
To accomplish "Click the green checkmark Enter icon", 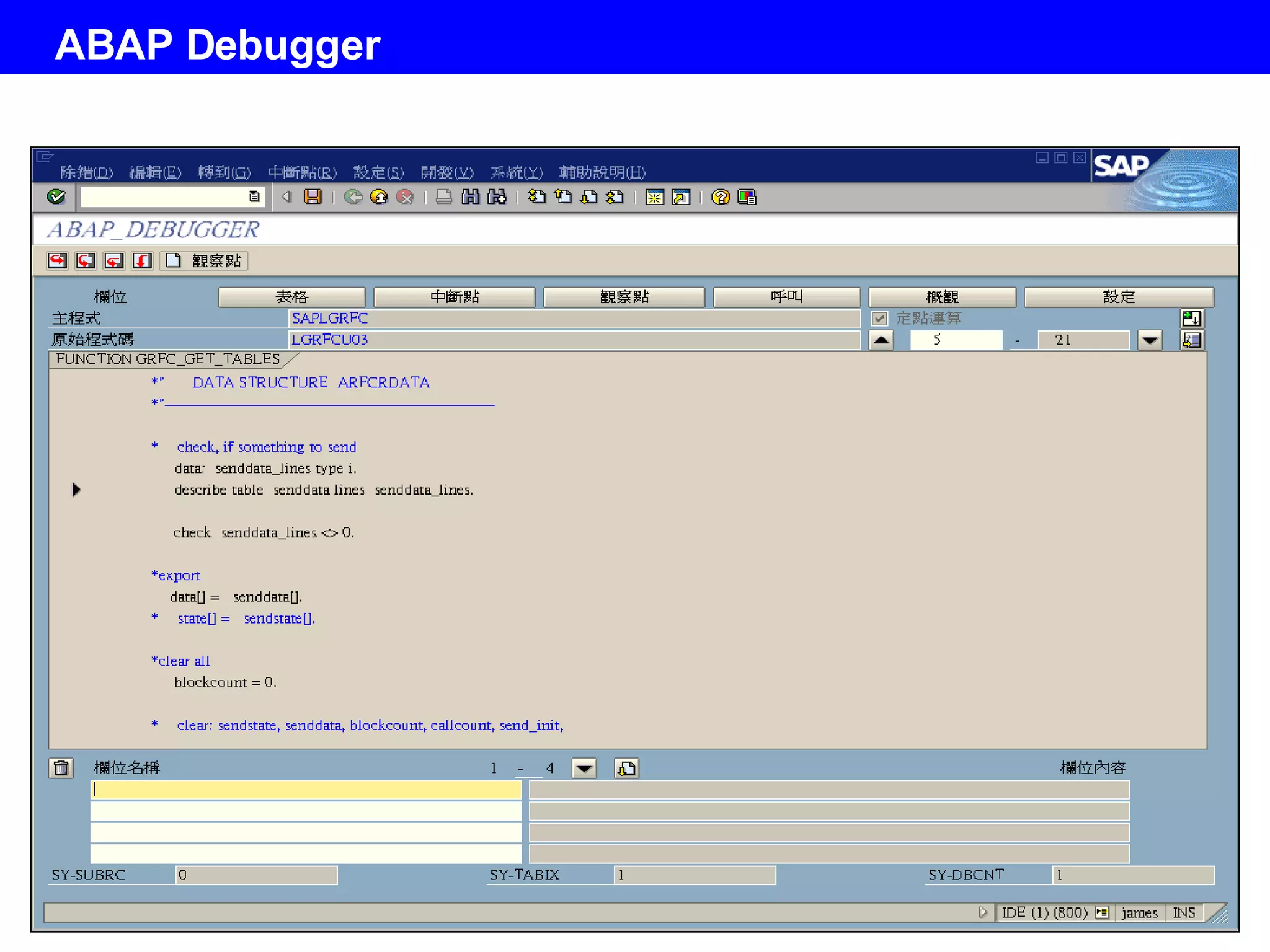I will [x=56, y=197].
